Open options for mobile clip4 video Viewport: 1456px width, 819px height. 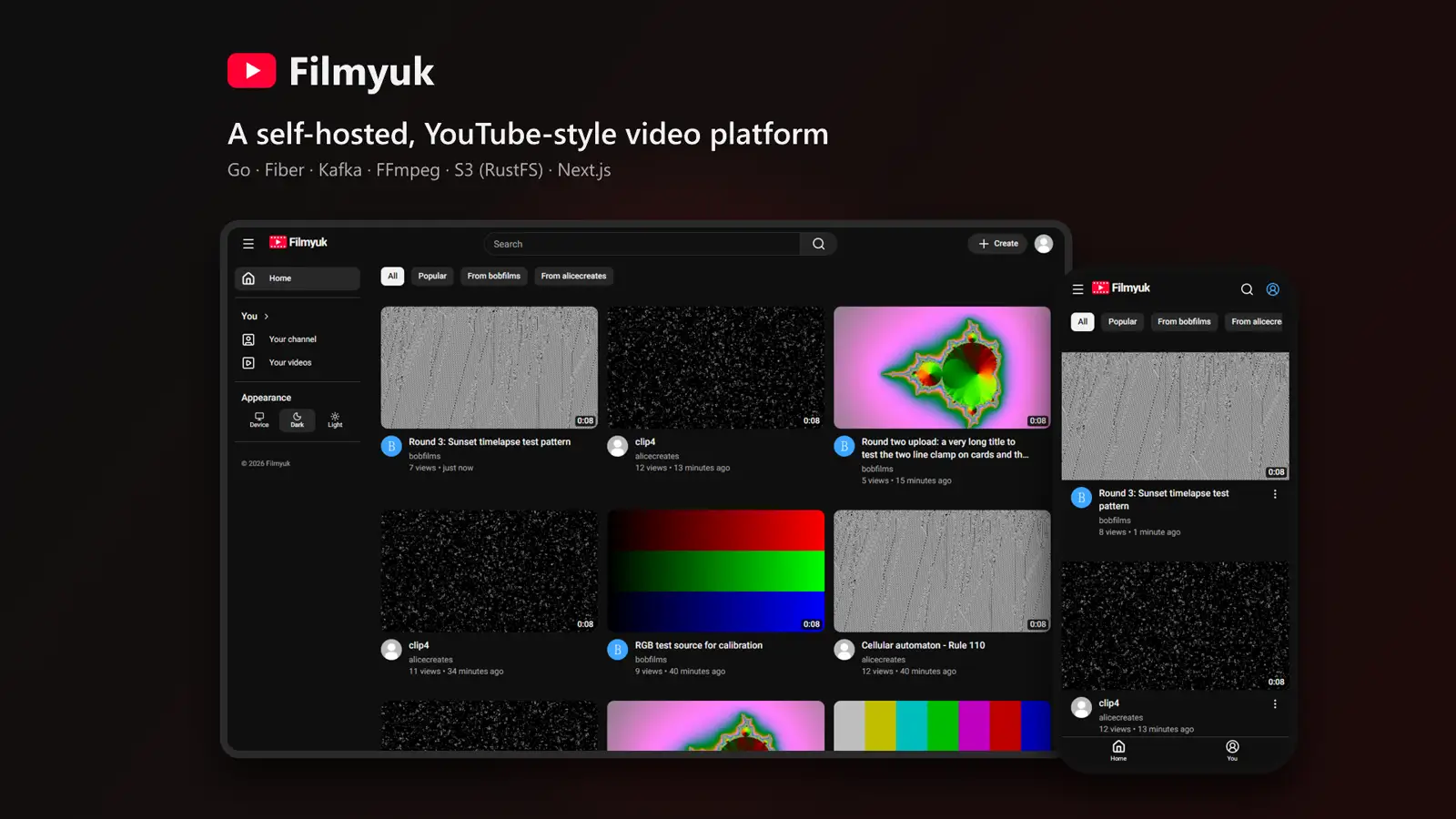click(x=1275, y=704)
